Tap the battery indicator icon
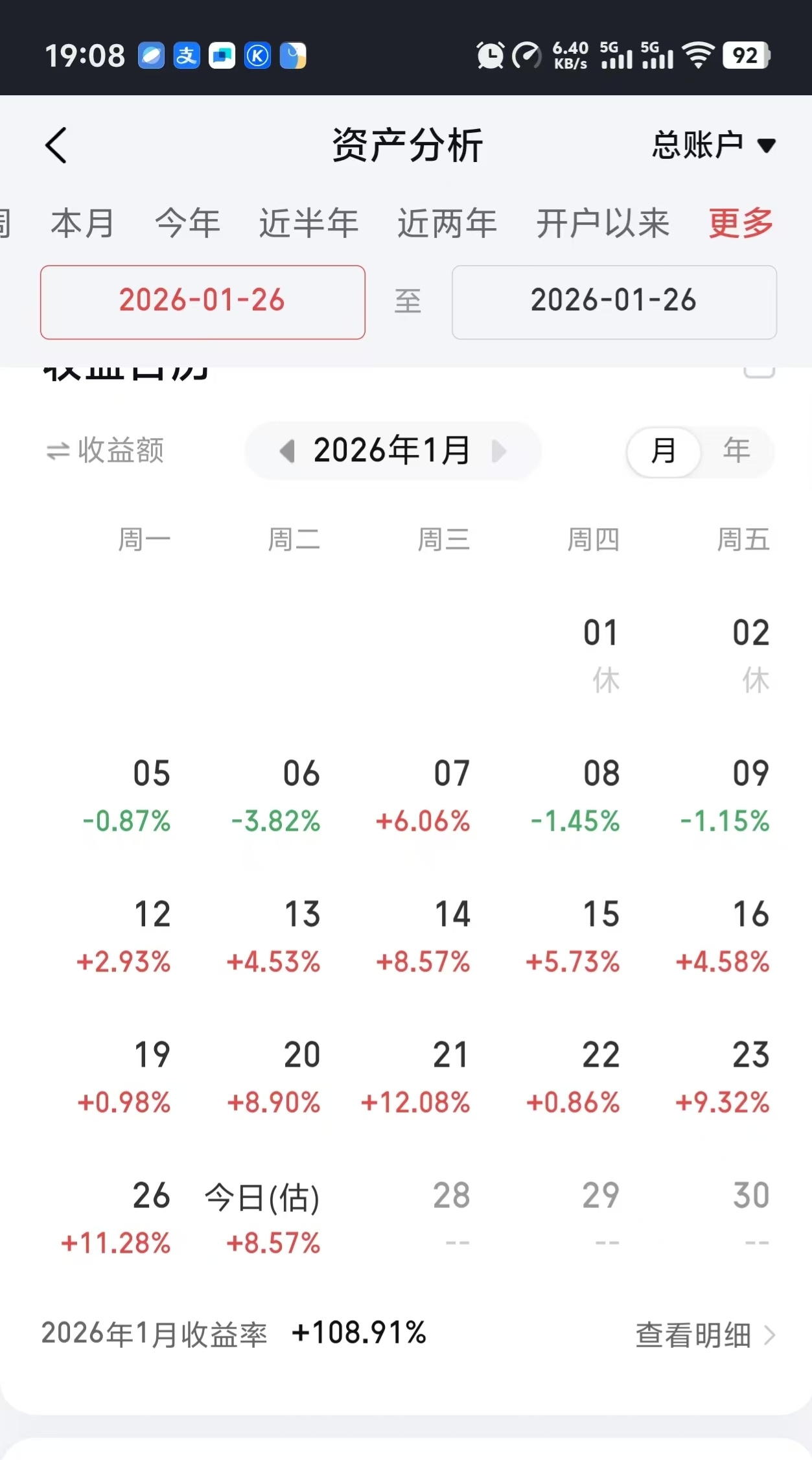 coord(747,56)
